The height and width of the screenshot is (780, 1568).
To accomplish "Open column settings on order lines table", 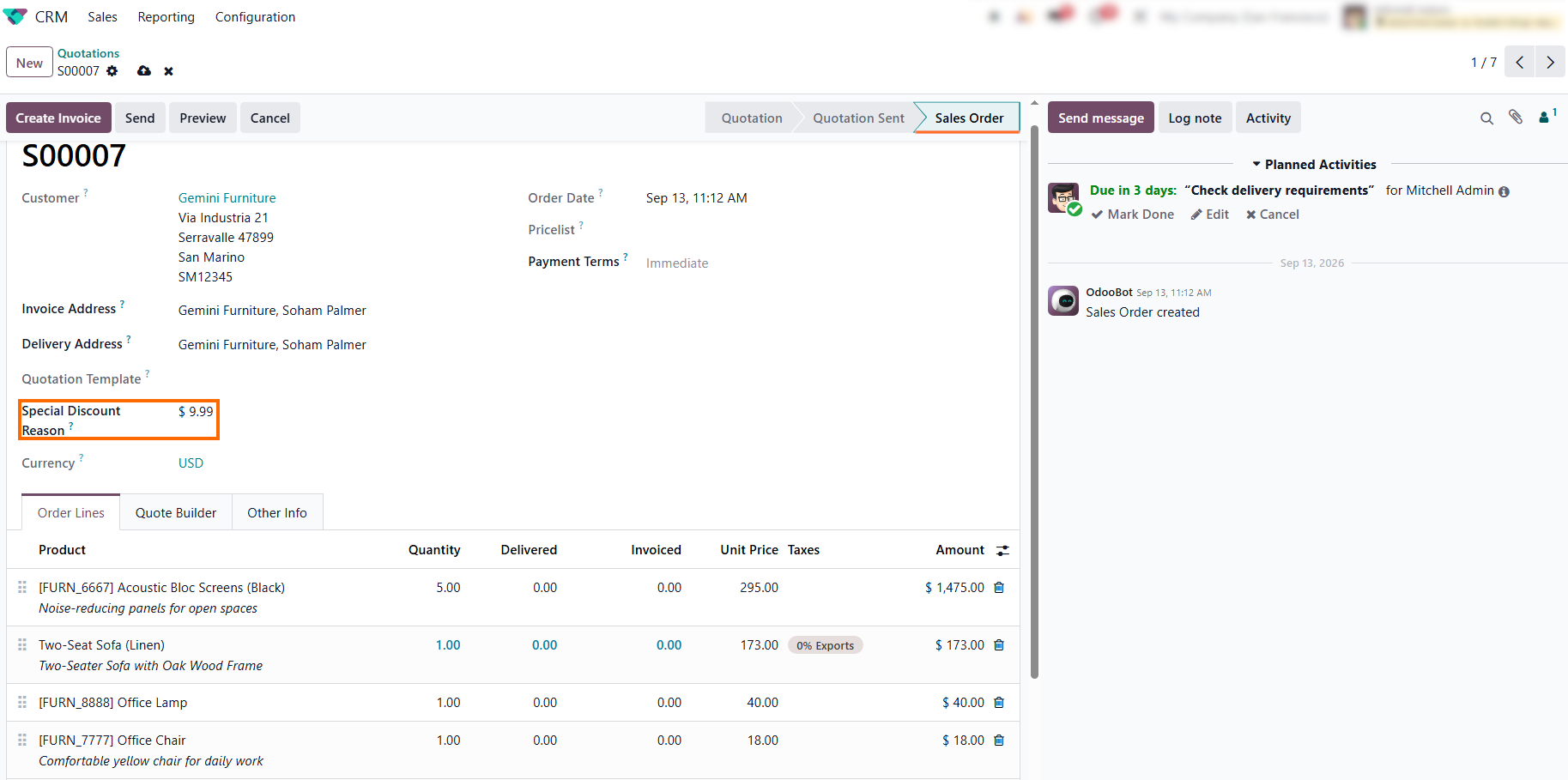I will [x=1002, y=551].
